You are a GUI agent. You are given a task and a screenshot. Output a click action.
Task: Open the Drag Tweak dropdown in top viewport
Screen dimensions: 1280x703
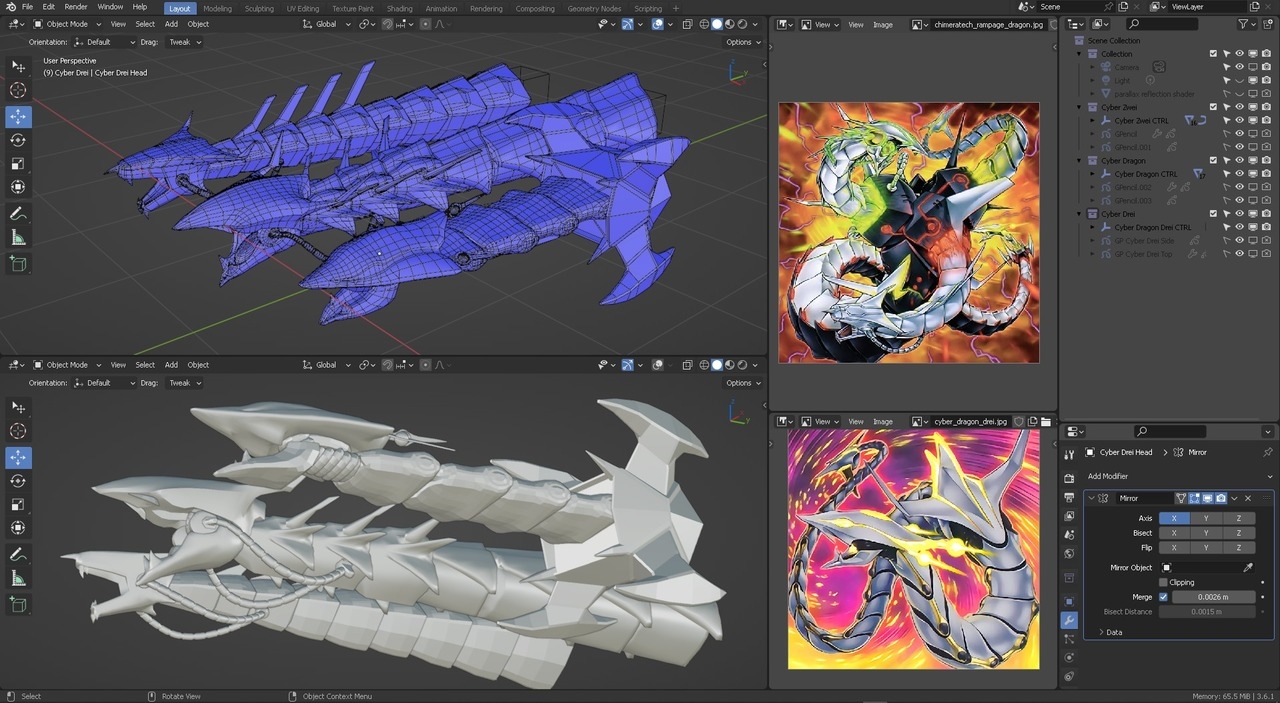184,42
